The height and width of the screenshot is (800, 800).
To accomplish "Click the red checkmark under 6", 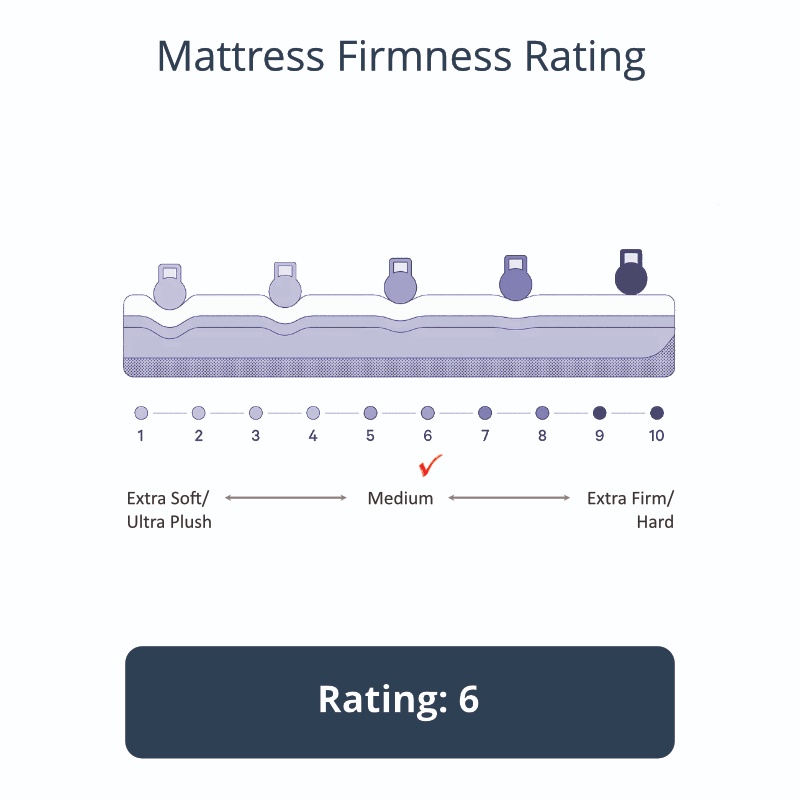I will (x=430, y=465).
